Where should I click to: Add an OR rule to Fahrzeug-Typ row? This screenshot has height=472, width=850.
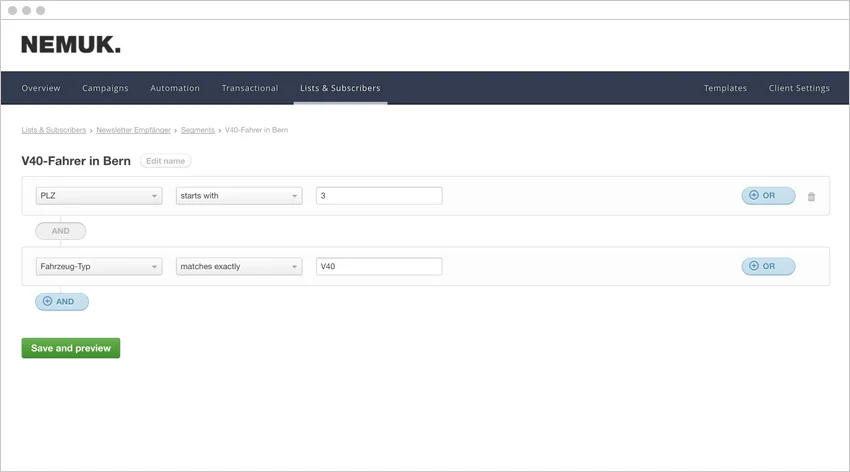pyautogui.click(x=768, y=266)
